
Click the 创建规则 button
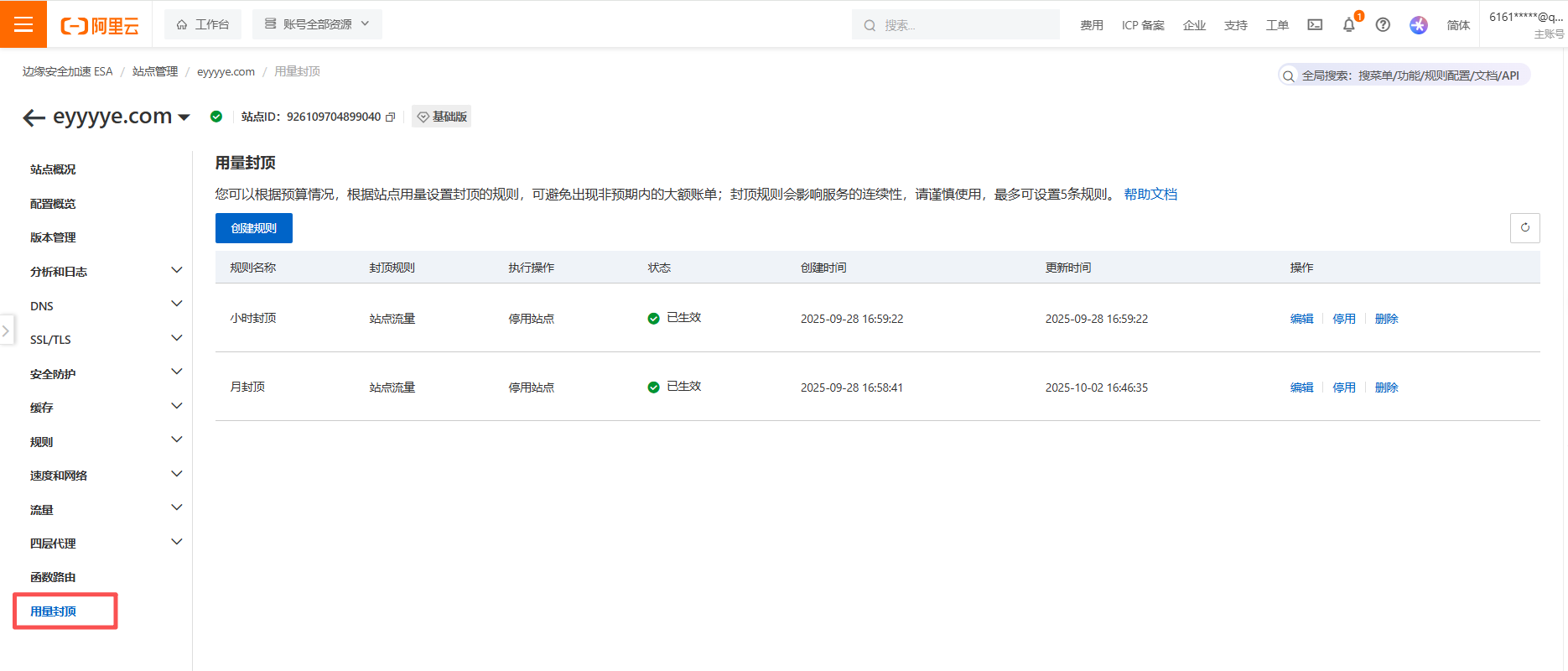[x=253, y=228]
